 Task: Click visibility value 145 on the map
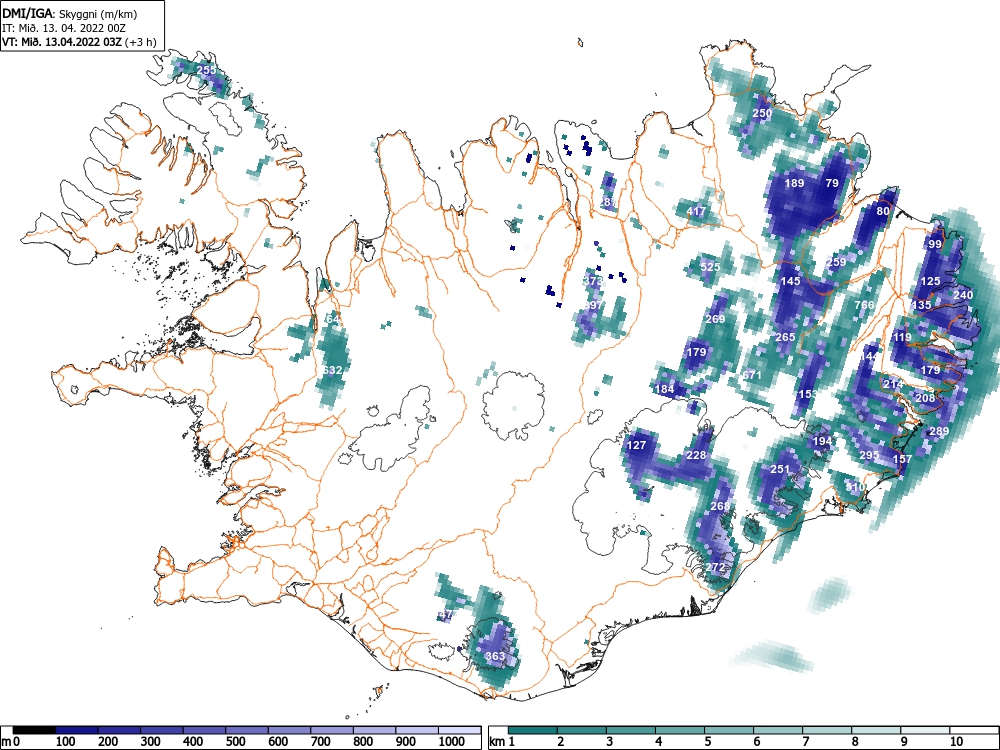click(x=790, y=281)
